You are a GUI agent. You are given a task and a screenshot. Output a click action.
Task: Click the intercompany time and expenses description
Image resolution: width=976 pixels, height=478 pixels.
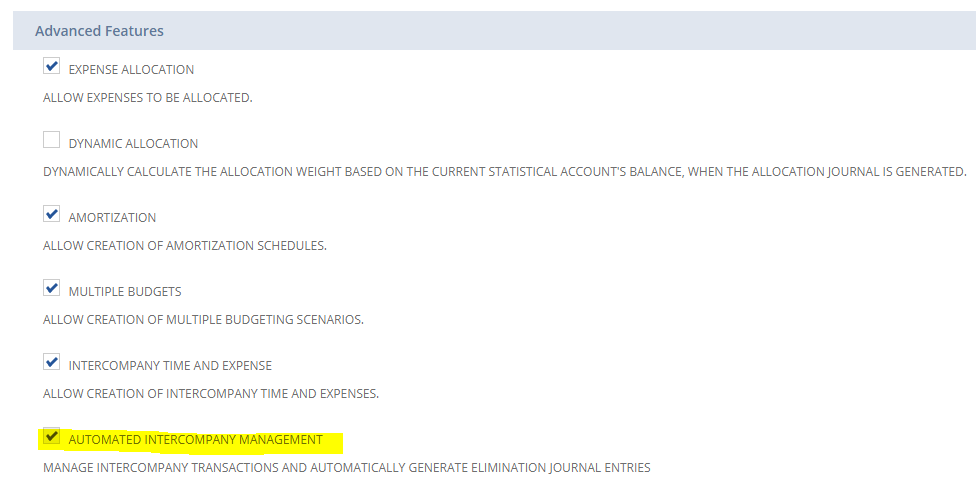pyautogui.click(x=211, y=394)
